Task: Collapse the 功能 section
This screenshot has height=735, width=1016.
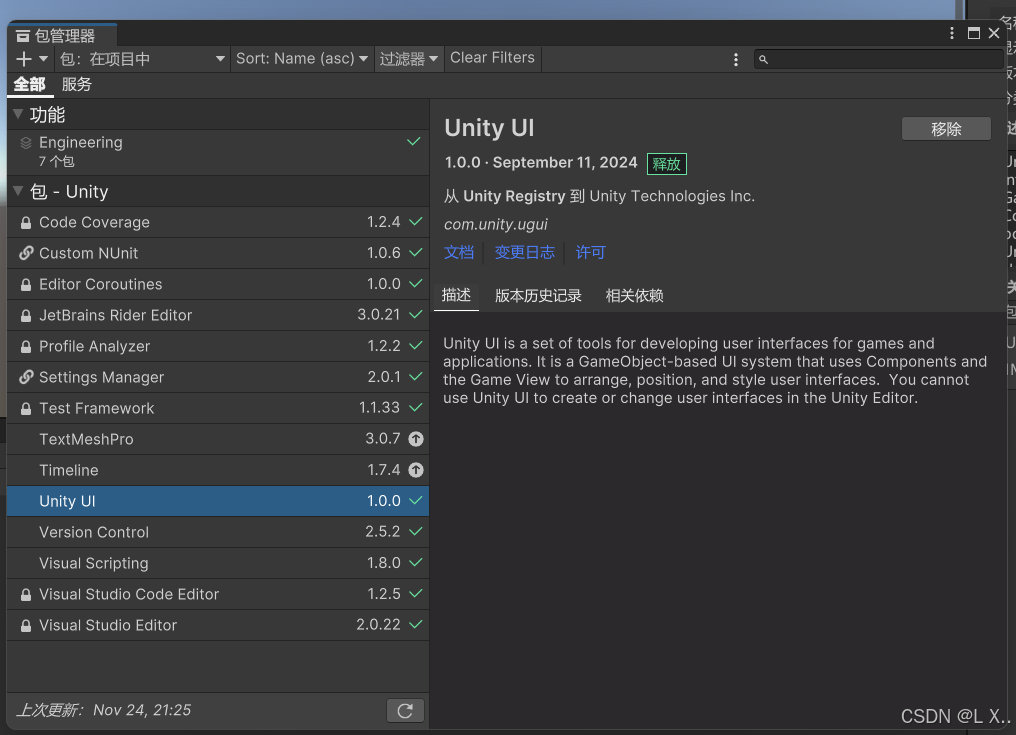Action: pyautogui.click(x=18, y=114)
